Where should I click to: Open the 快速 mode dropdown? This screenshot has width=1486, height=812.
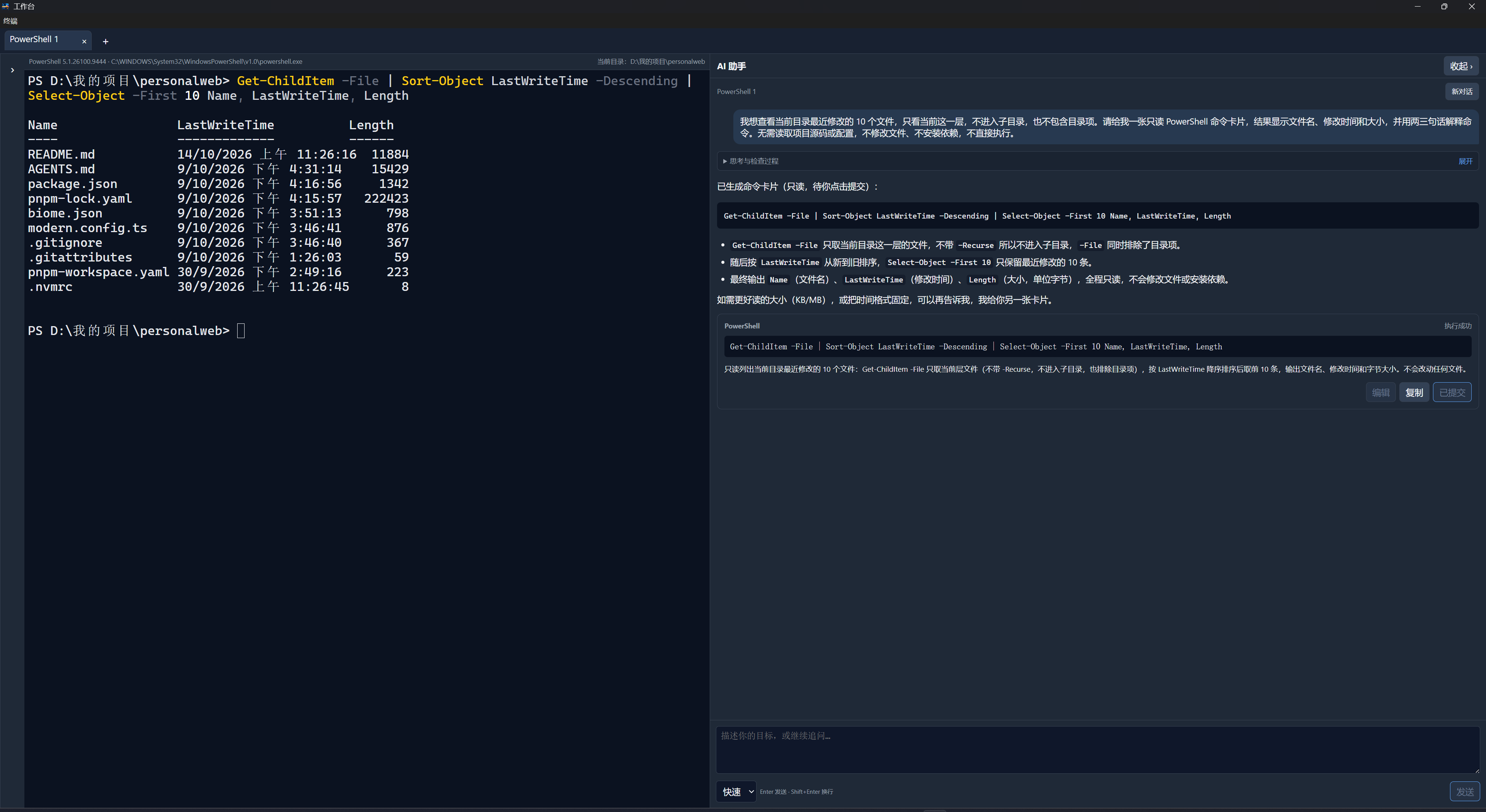click(736, 792)
